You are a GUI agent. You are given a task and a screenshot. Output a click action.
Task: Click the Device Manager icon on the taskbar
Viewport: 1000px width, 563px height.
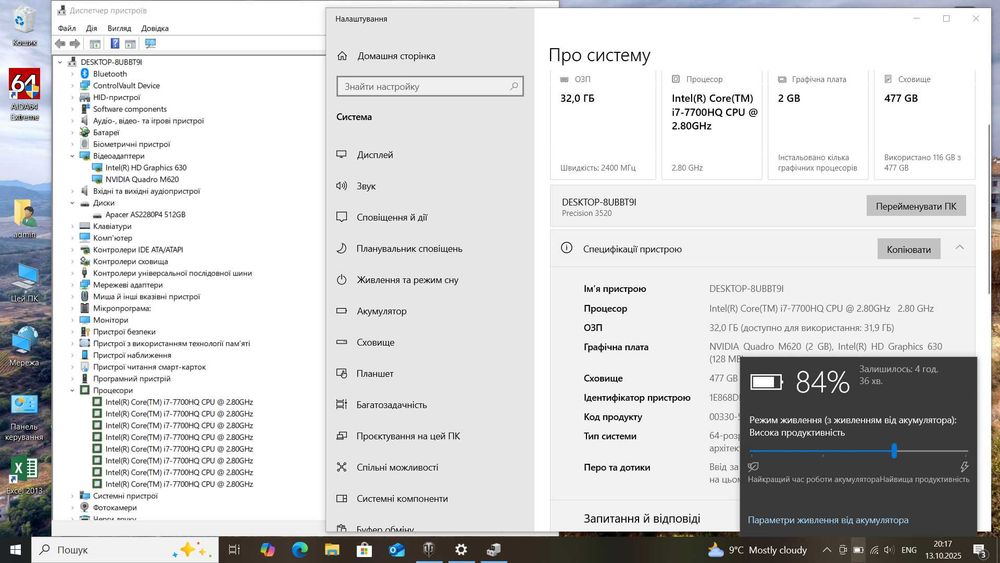click(x=494, y=550)
